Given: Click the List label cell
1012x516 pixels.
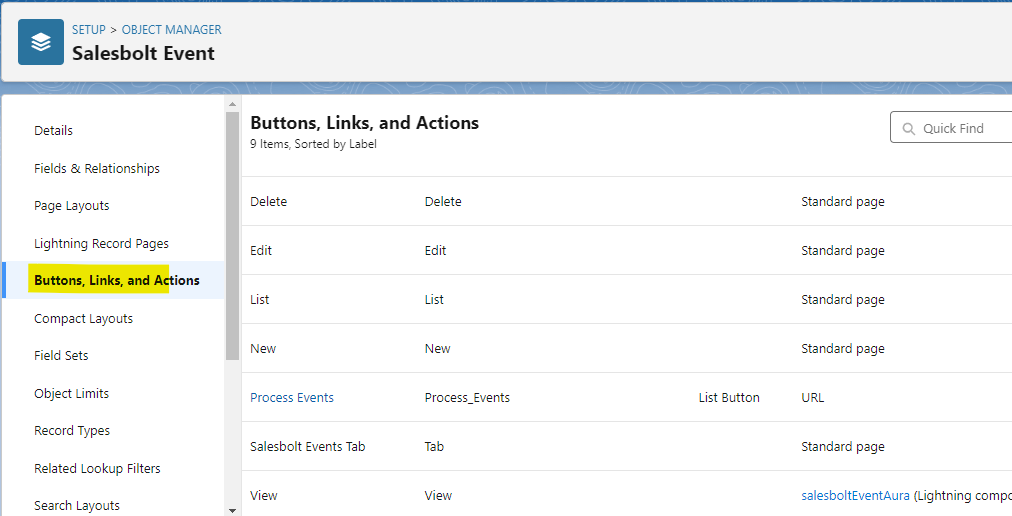Looking at the screenshot, I should pos(259,300).
